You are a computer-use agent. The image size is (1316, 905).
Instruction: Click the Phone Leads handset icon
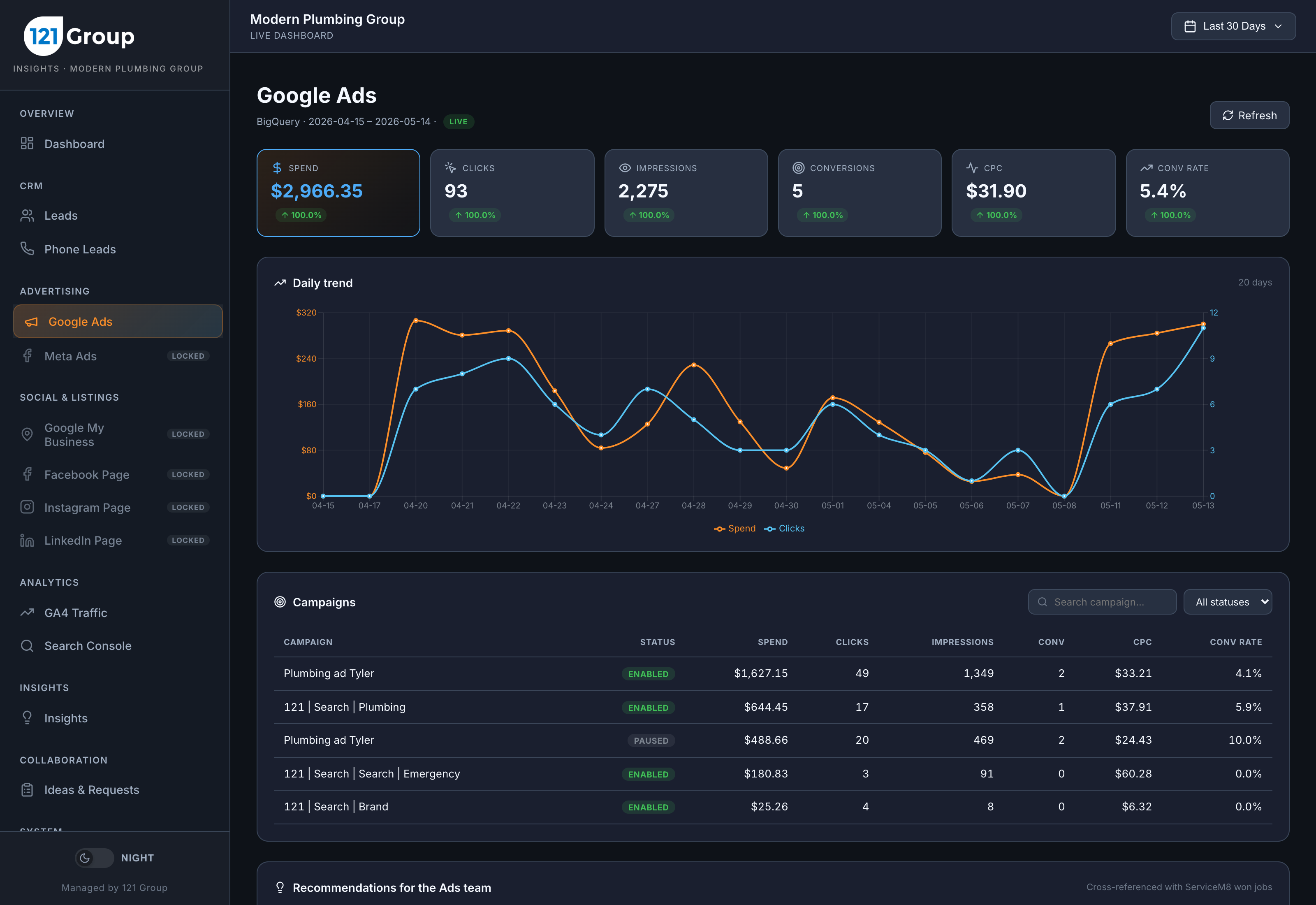[27, 248]
